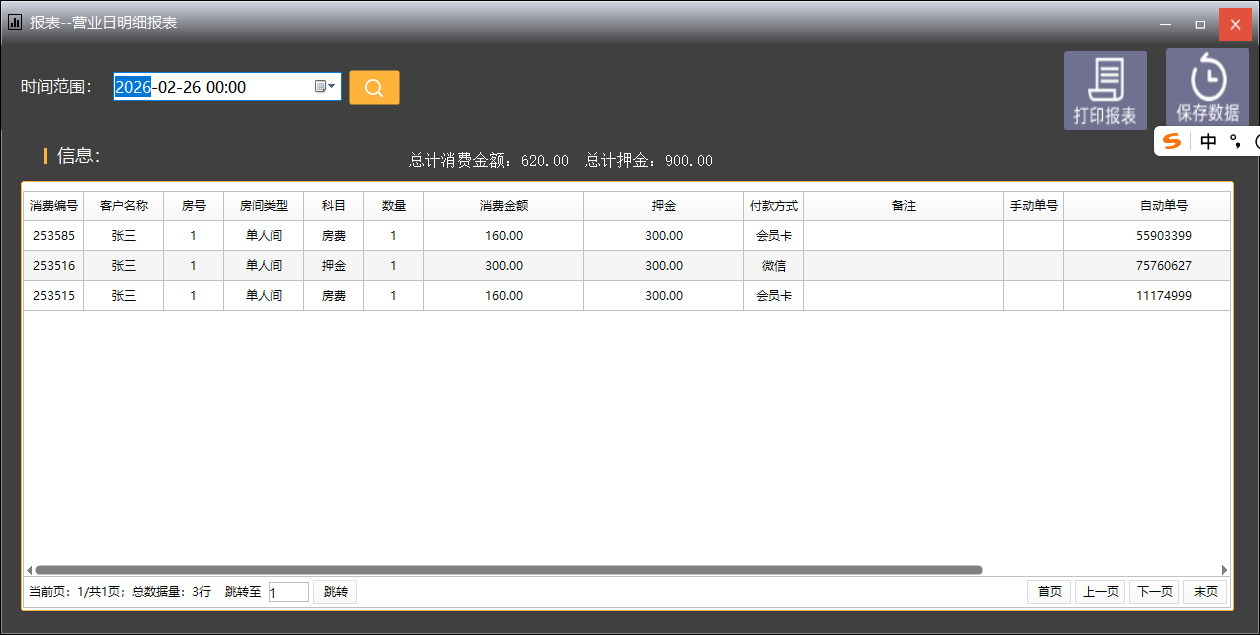The width and height of the screenshot is (1260, 635).
Task: Open the date picker calendar dropdown
Action: click(325, 87)
